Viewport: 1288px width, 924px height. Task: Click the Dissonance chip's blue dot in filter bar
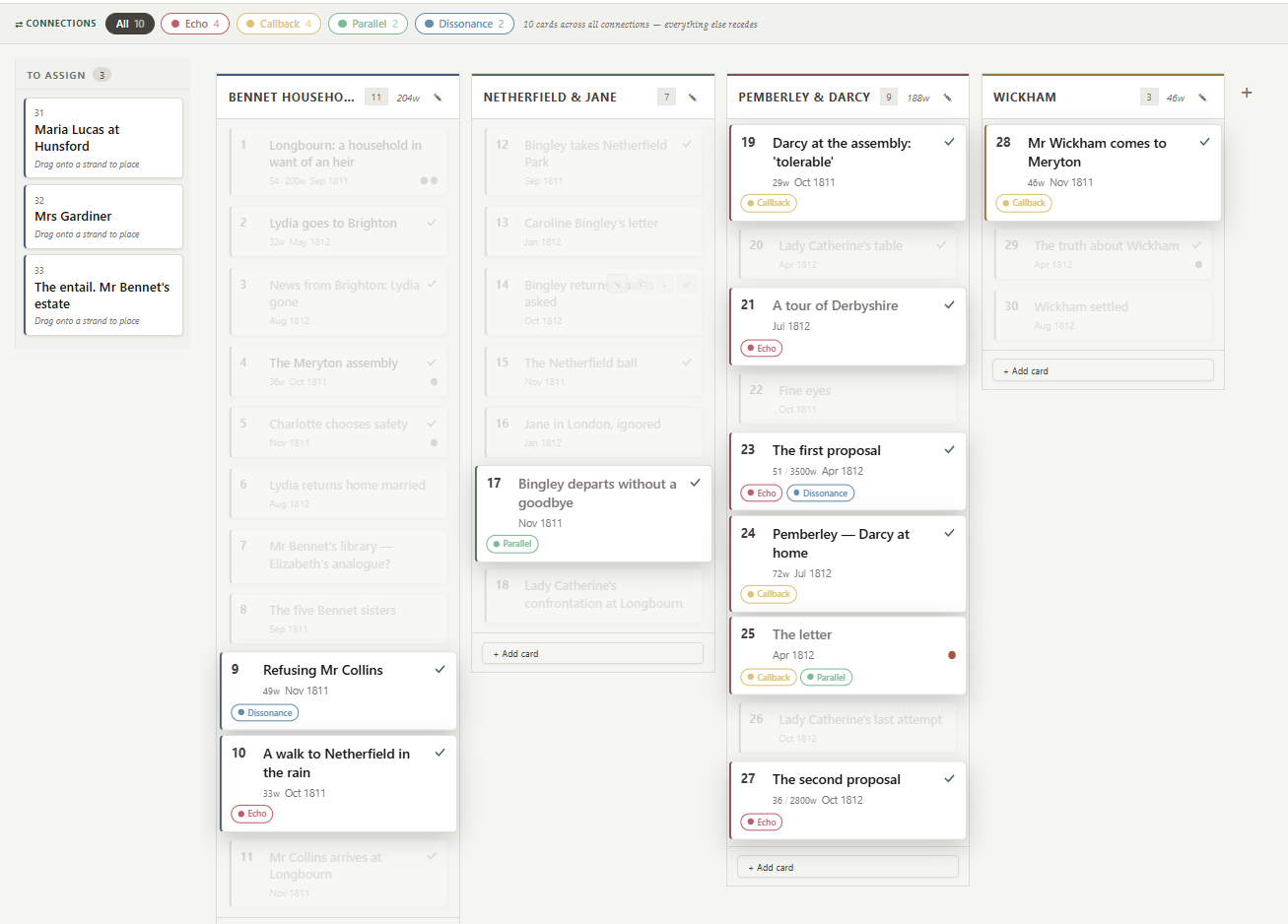(429, 24)
